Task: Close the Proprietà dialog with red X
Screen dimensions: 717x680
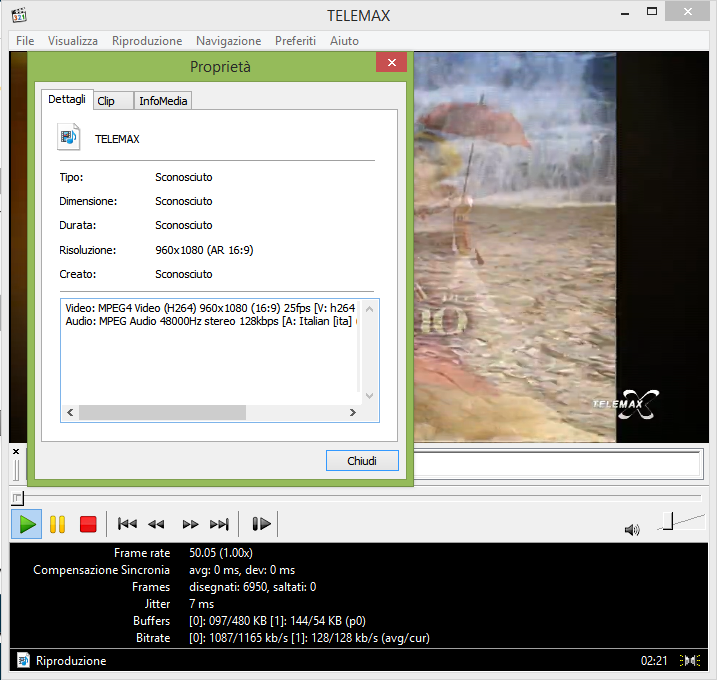Action: click(391, 62)
